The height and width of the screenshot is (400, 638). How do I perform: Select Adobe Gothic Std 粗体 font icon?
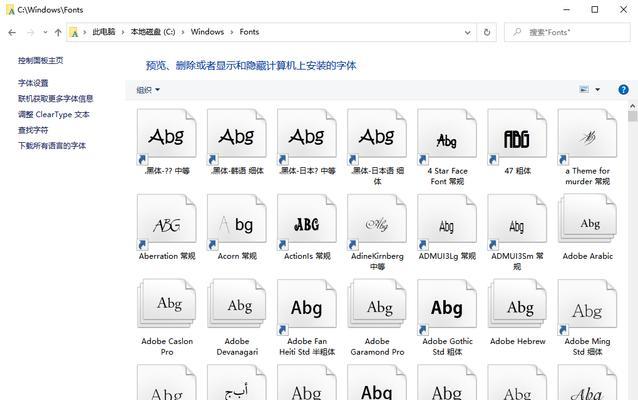pos(447,307)
